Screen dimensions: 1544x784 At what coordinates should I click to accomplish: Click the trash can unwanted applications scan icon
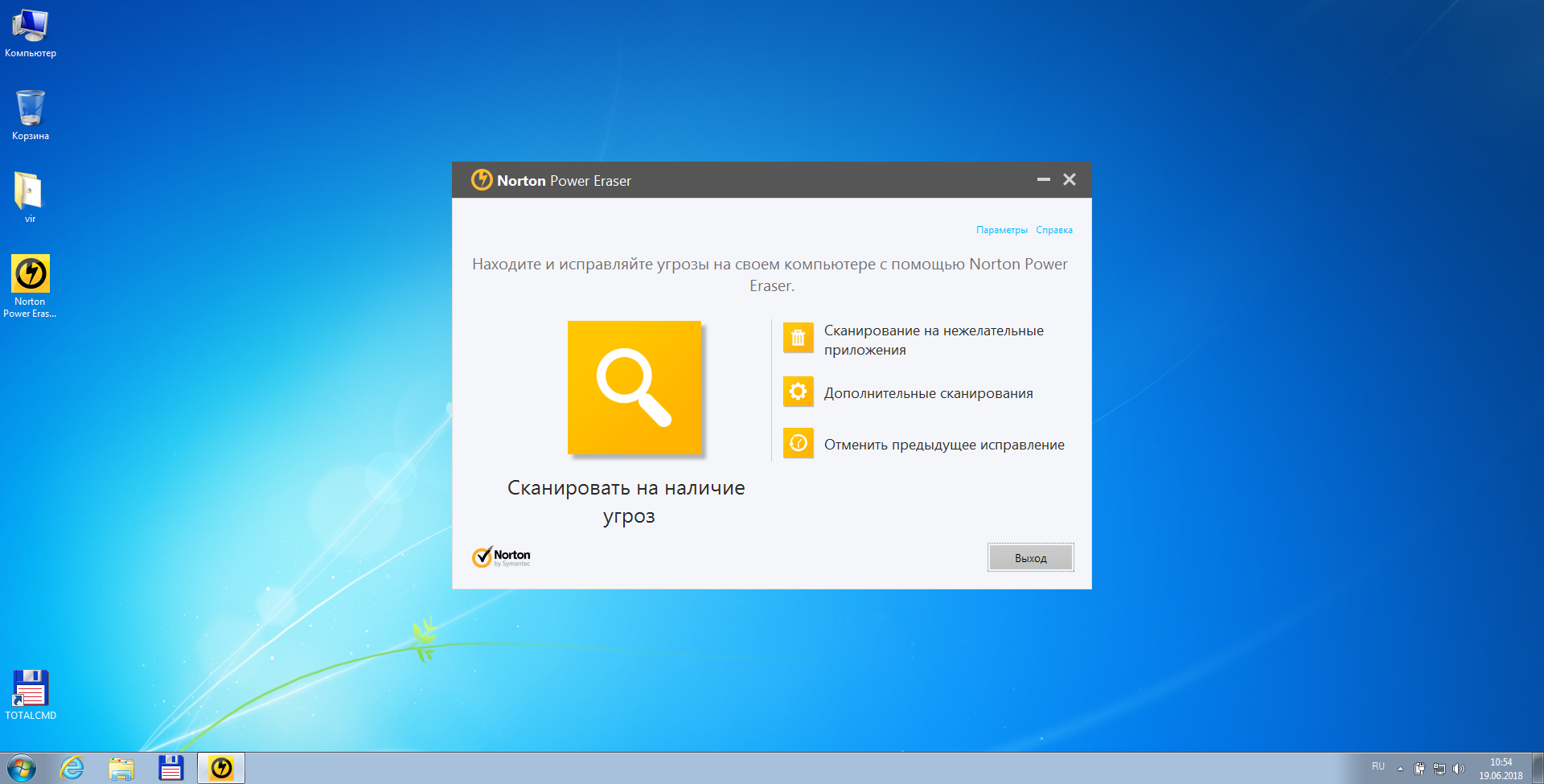pyautogui.click(x=798, y=339)
